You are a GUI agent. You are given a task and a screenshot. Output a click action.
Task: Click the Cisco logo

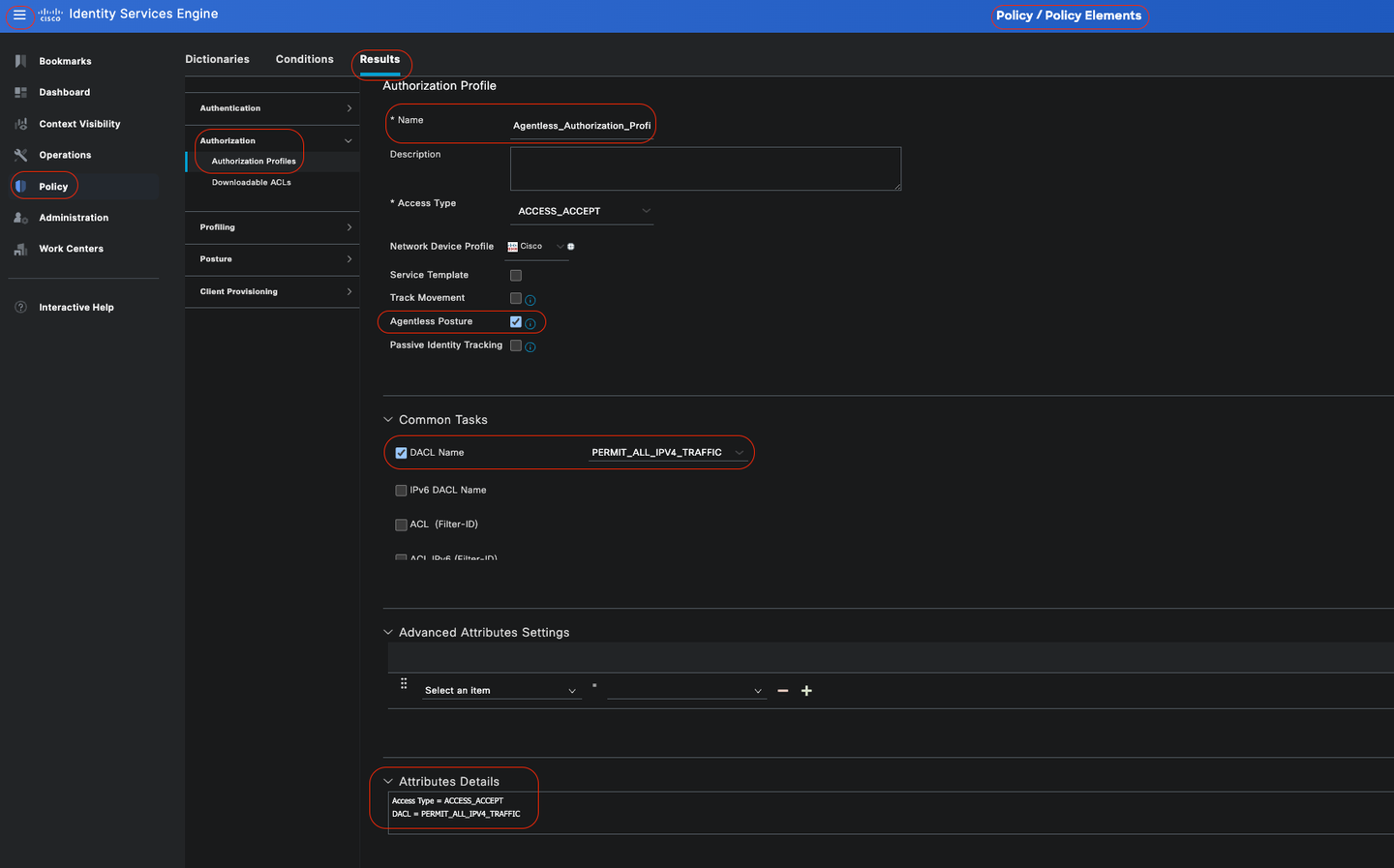(50, 15)
